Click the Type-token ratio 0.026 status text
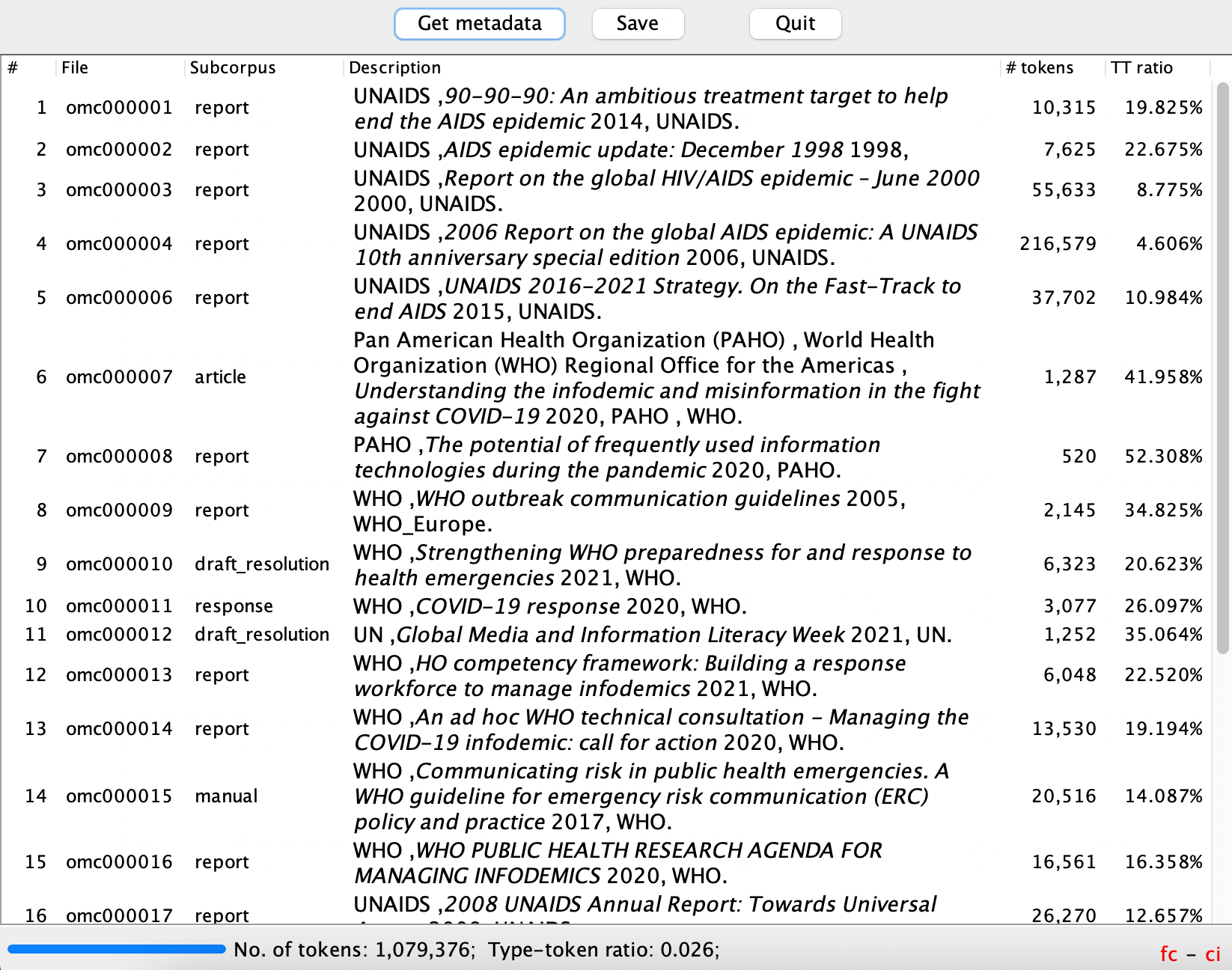This screenshot has height=970, width=1232. click(x=604, y=950)
